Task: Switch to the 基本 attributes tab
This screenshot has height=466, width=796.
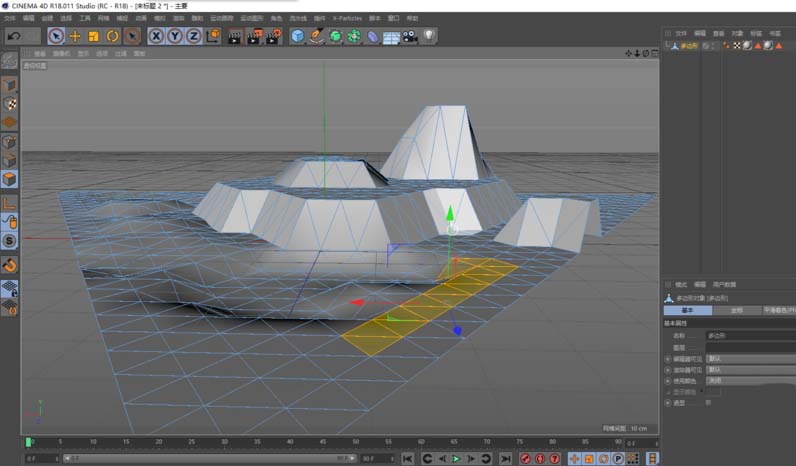Action: (x=687, y=310)
